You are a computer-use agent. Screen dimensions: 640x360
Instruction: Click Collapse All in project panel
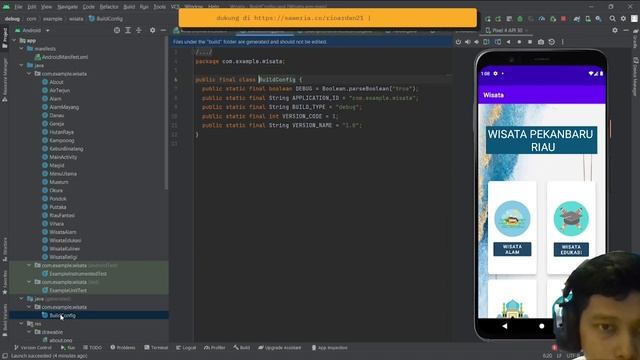[139, 30]
